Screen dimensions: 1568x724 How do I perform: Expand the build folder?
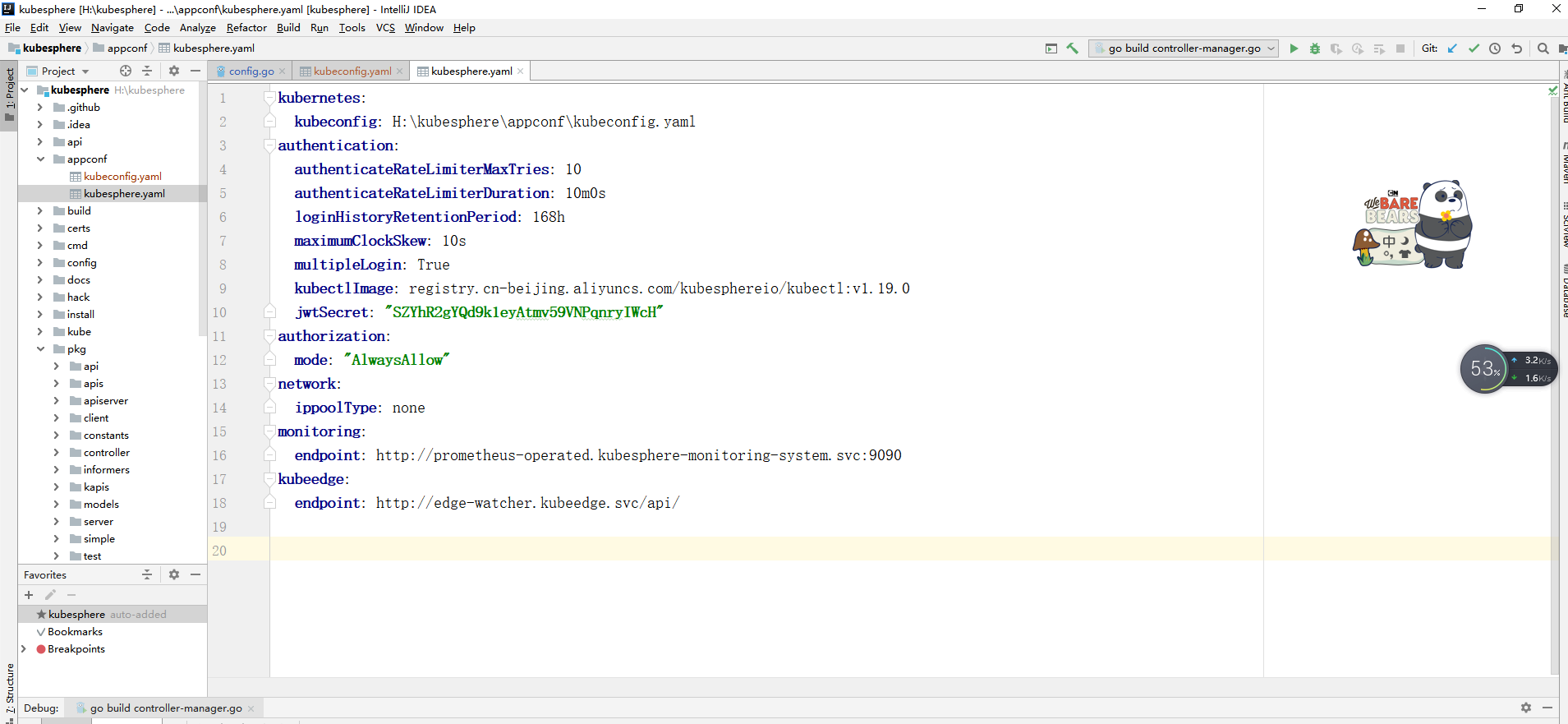[39, 211]
